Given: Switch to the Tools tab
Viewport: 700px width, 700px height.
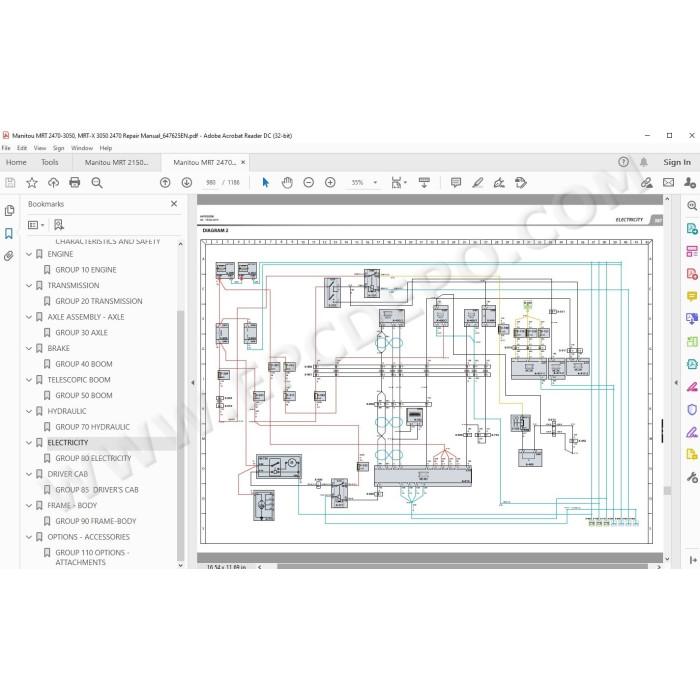Looking at the screenshot, I should [x=50, y=162].
